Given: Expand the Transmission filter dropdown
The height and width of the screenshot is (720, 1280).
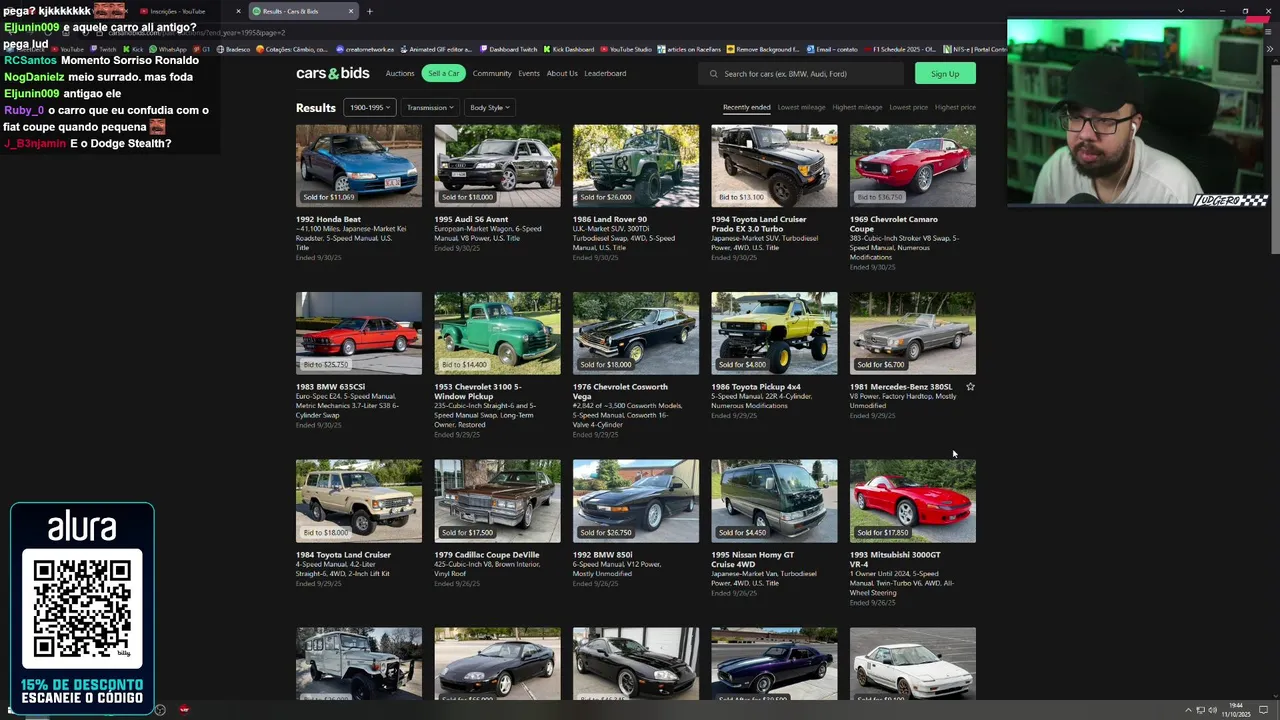Looking at the screenshot, I should [x=430, y=107].
